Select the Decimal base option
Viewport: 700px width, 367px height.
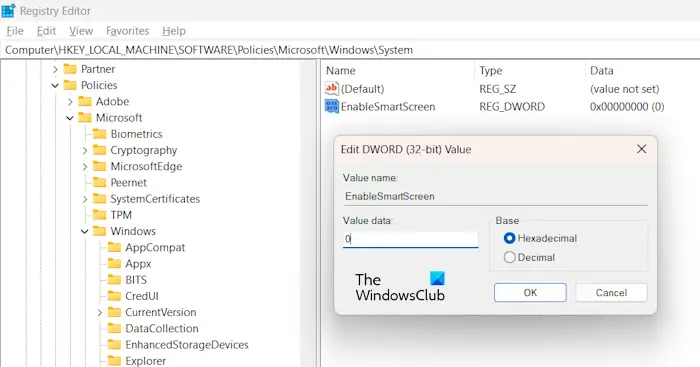(x=529, y=257)
